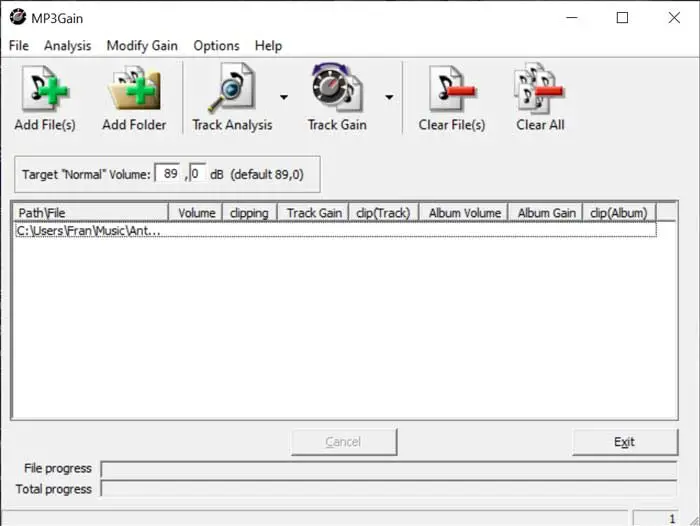Click the Track Gain column header
Screen dimensions: 700x526
[x=313, y=213]
